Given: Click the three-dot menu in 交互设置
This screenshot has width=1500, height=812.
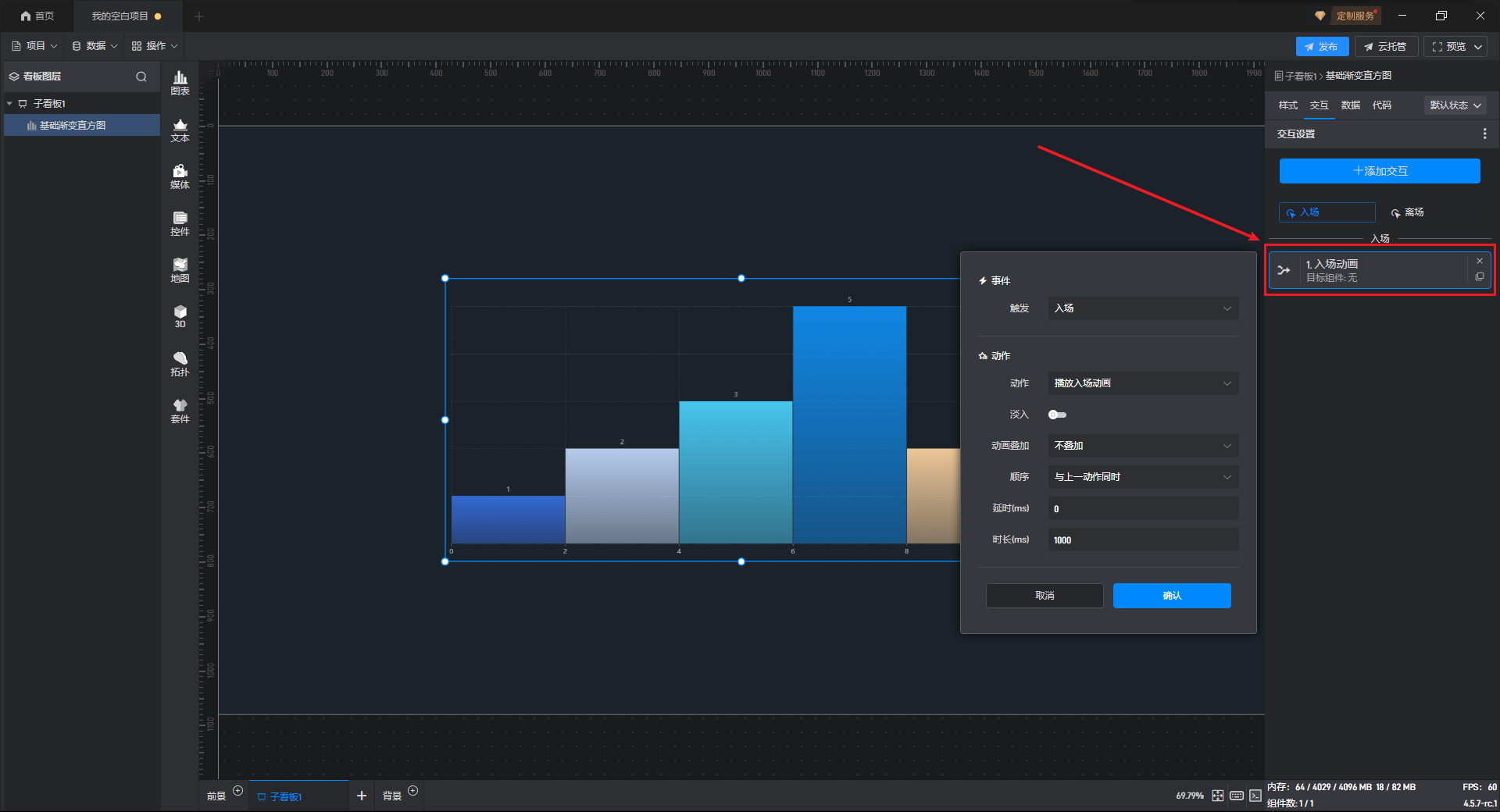Looking at the screenshot, I should coord(1484,134).
